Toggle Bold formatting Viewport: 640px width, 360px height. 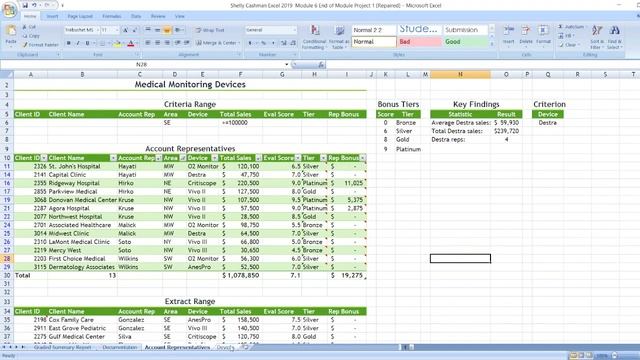69,43
